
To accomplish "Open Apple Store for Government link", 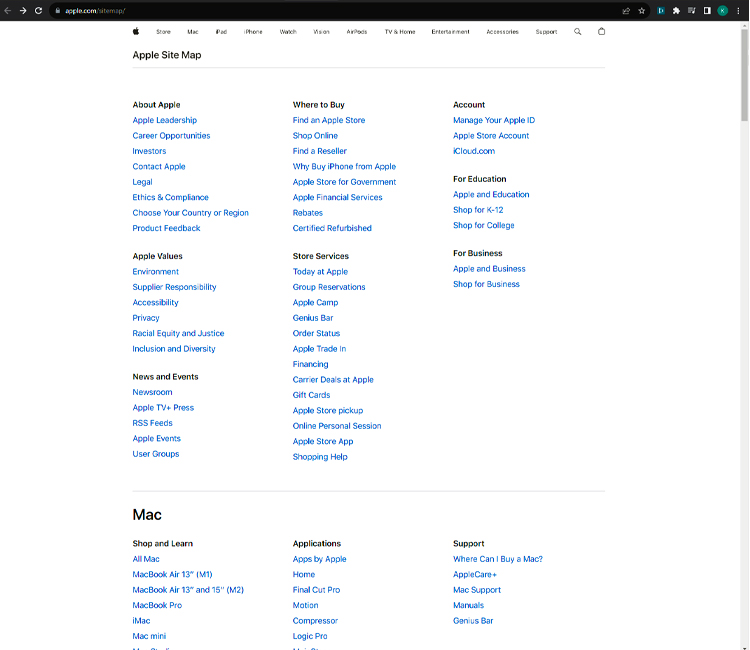I will 344,182.
